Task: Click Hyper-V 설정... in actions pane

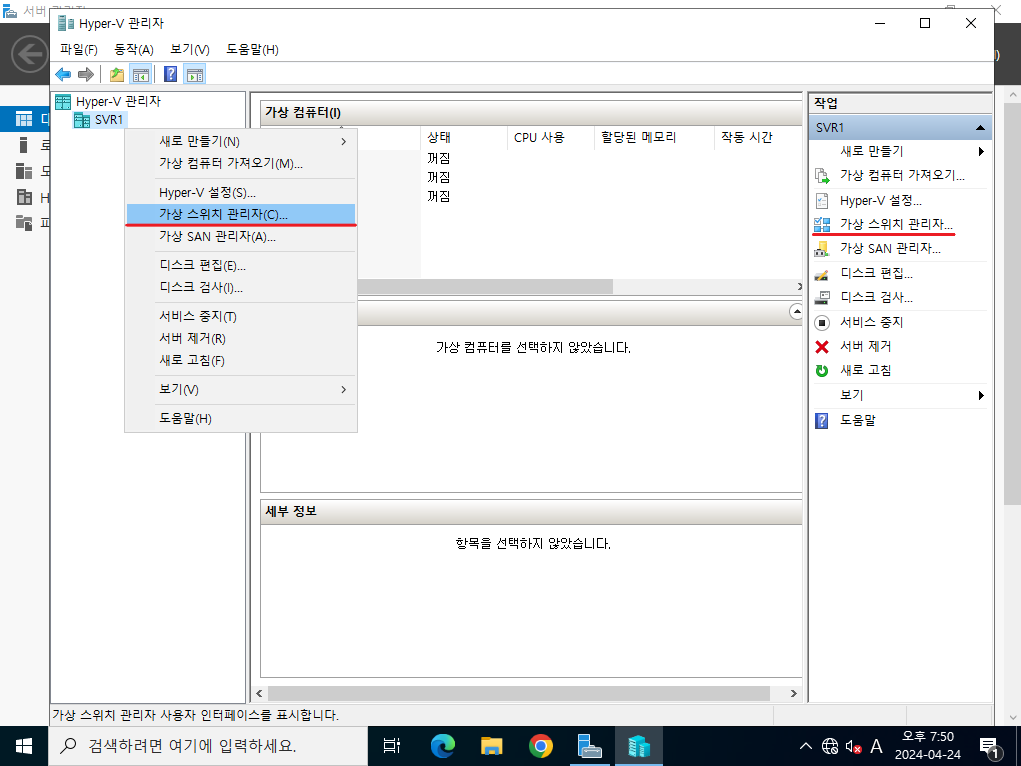Action: [x=880, y=201]
